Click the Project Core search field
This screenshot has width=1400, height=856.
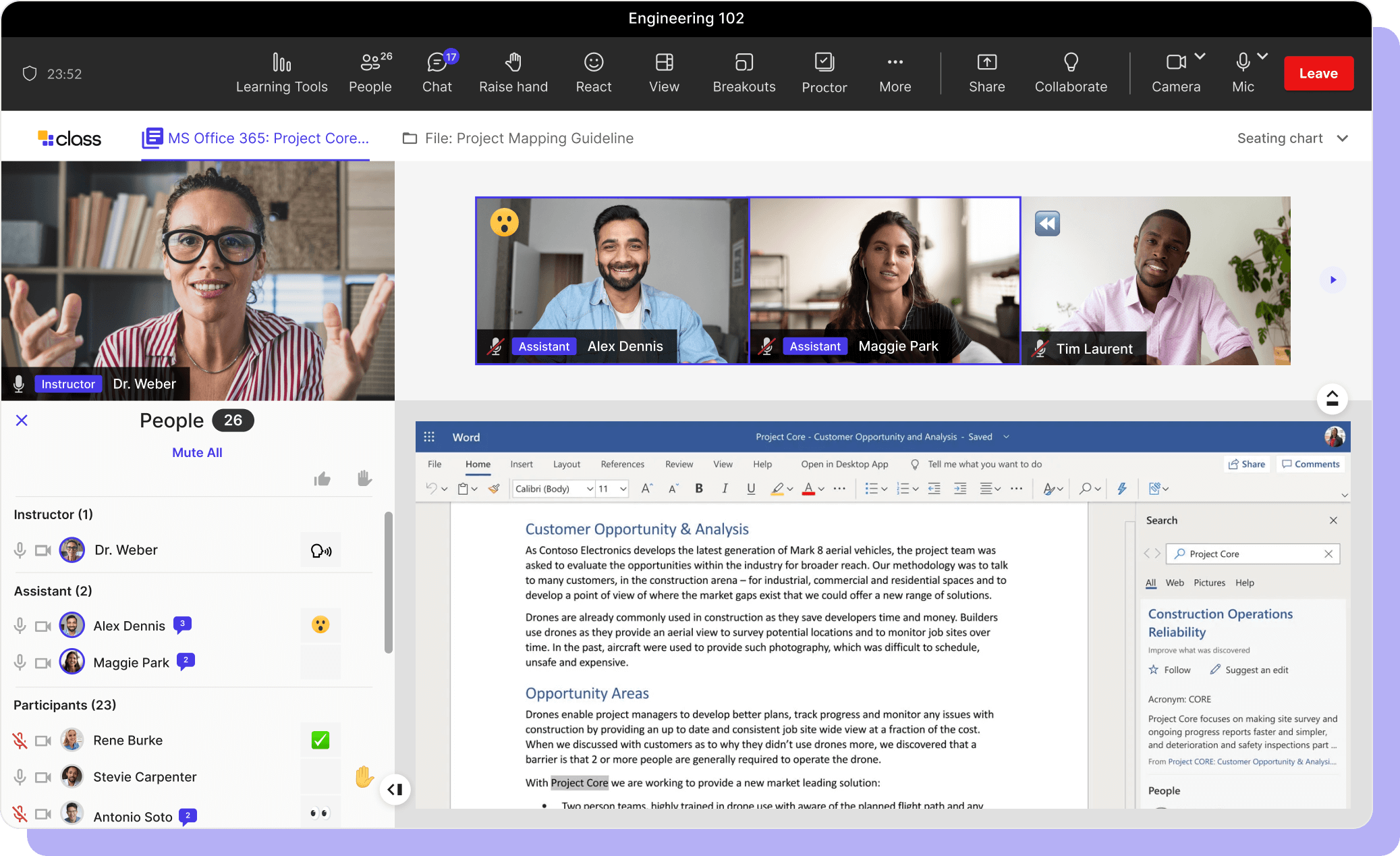point(1252,554)
